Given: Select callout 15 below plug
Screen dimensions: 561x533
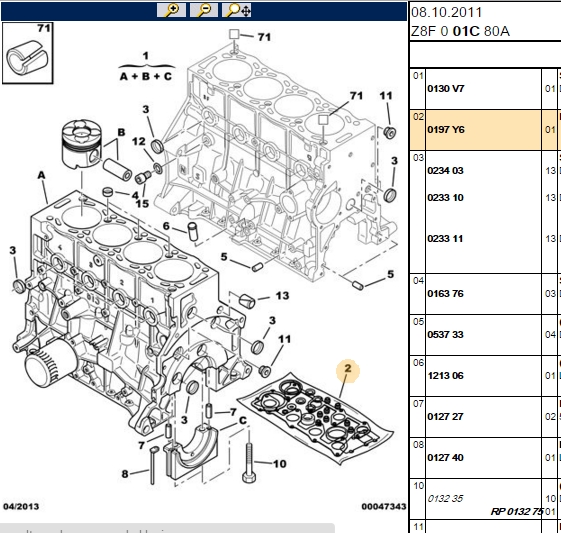Looking at the screenshot, I should click(142, 204).
